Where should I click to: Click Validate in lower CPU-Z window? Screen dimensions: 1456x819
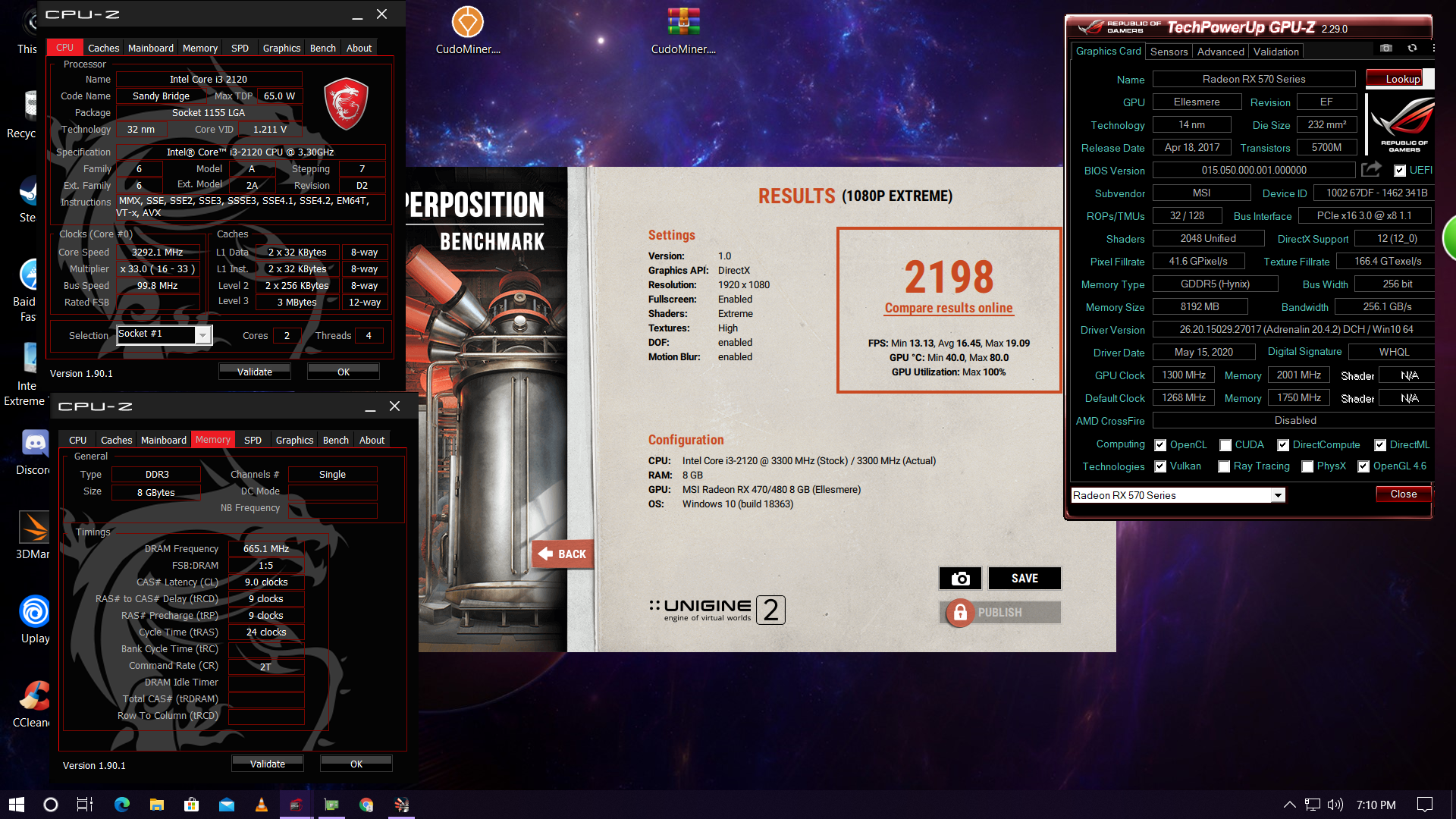(x=268, y=764)
